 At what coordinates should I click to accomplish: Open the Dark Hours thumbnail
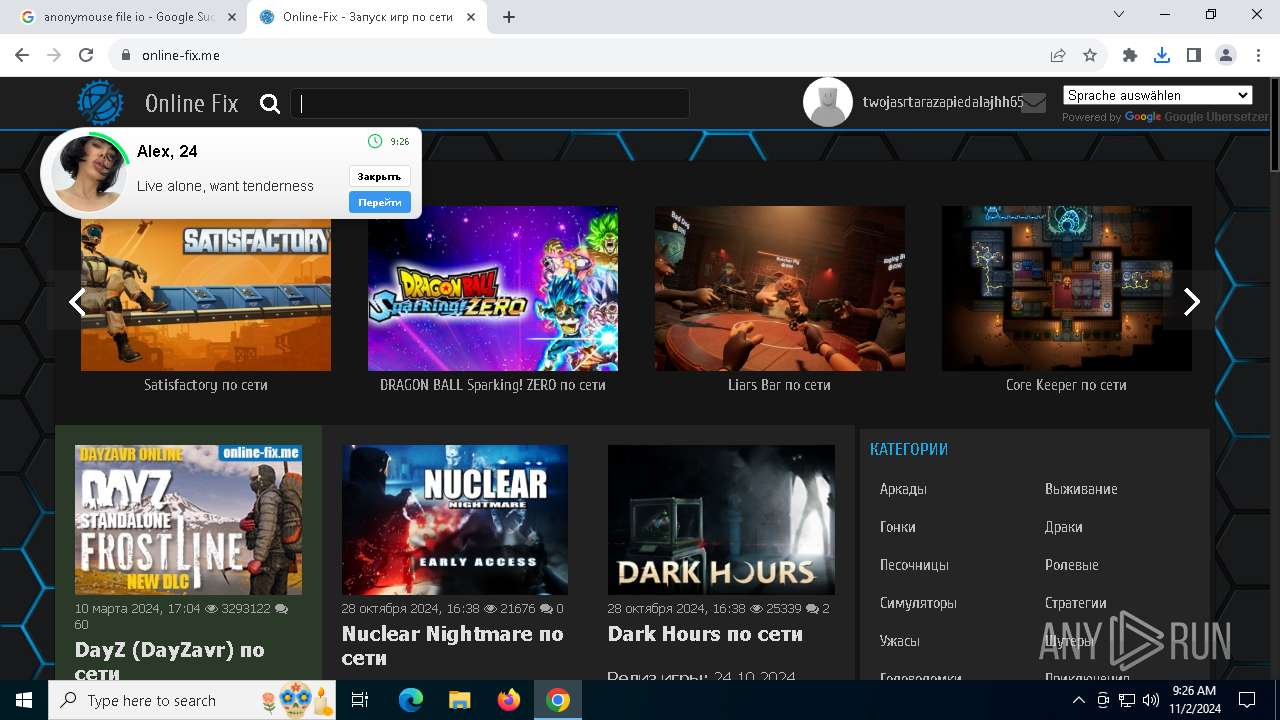click(x=721, y=520)
